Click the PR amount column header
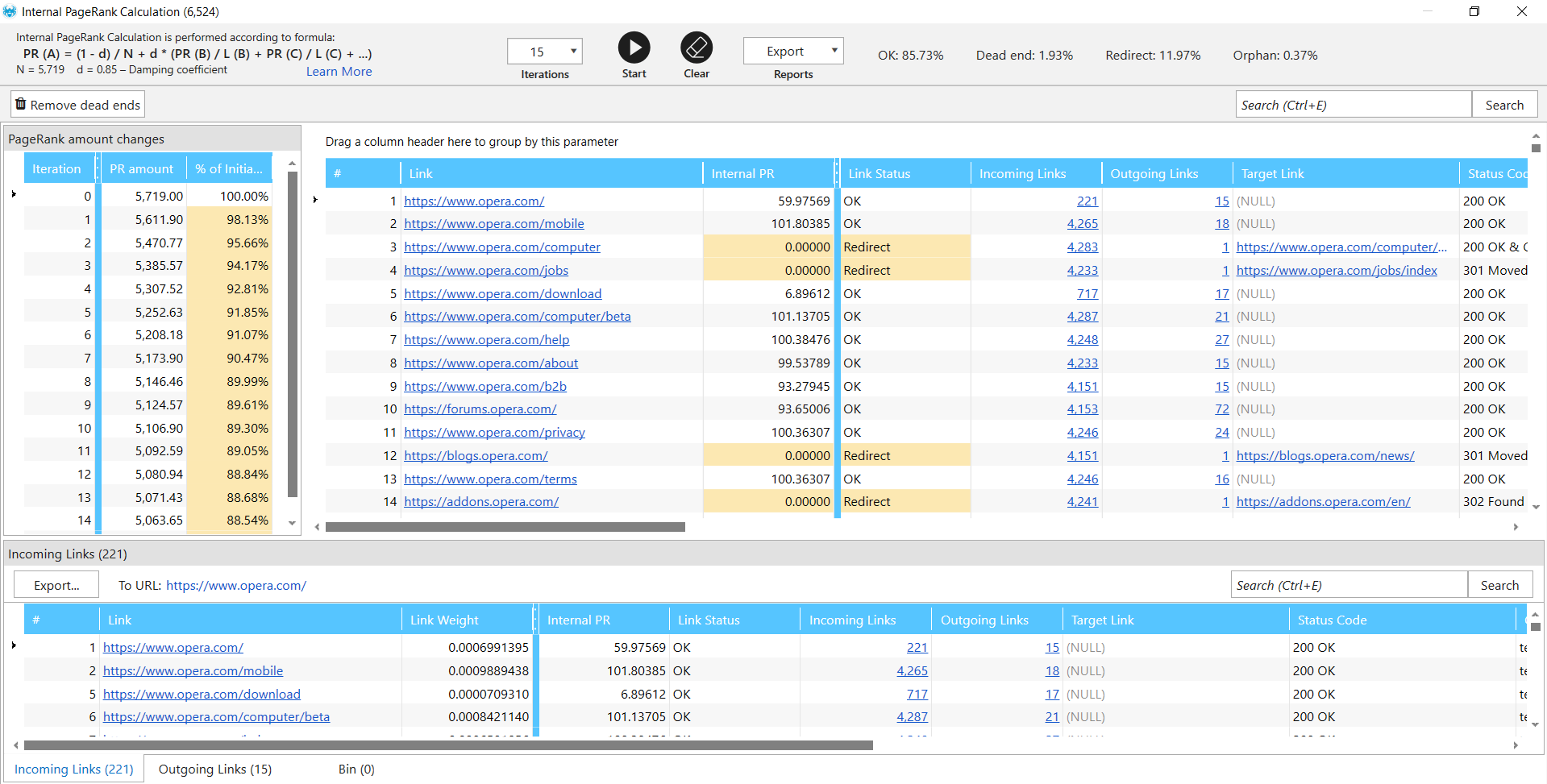1547x784 pixels. [143, 168]
